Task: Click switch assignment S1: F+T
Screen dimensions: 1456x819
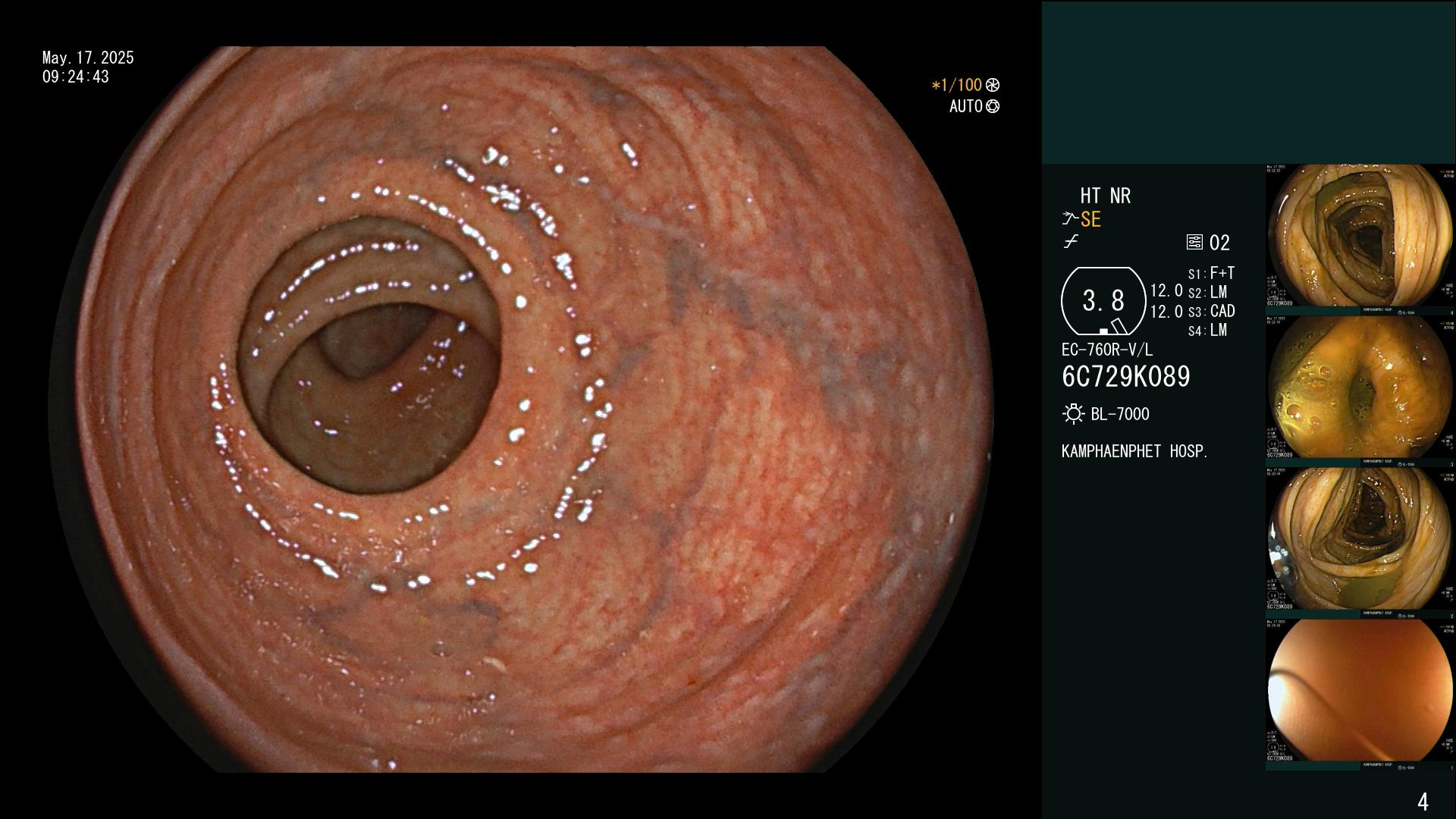Action: 1211,273
